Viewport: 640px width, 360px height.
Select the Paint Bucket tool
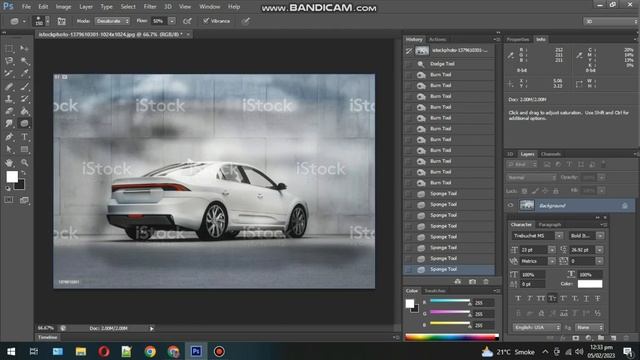(x=24, y=111)
